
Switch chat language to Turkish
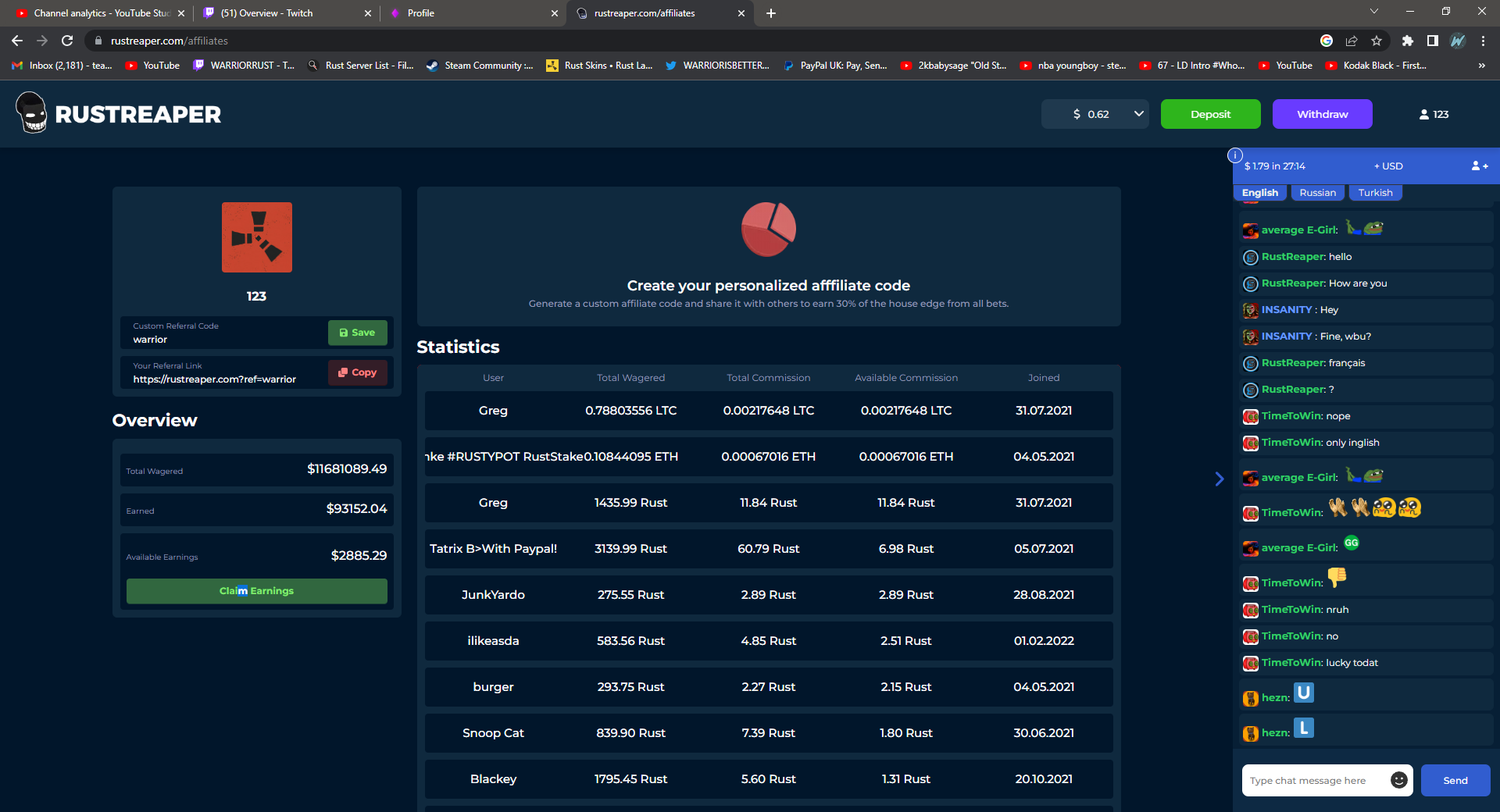point(1375,192)
